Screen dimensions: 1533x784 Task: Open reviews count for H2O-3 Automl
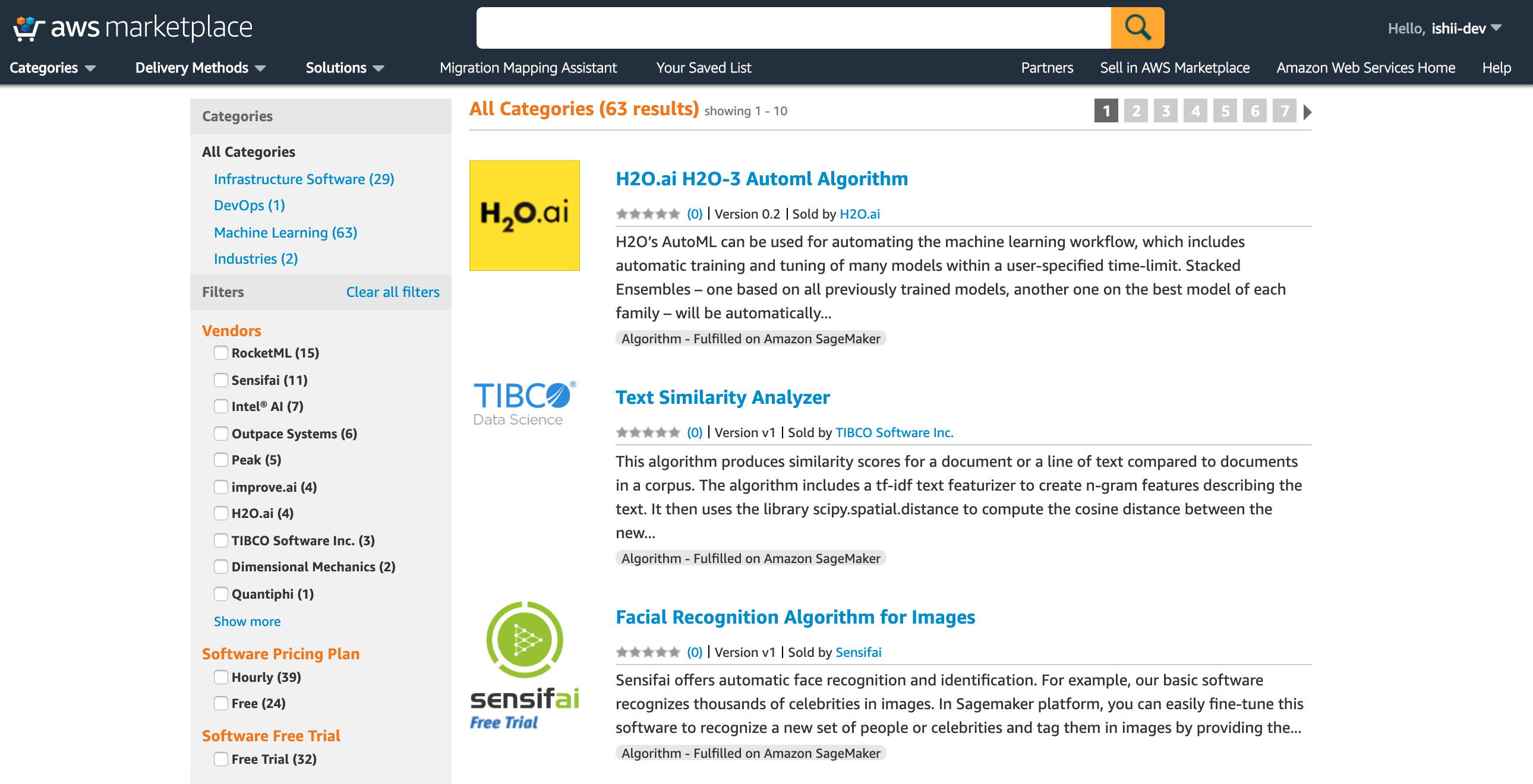coord(695,214)
